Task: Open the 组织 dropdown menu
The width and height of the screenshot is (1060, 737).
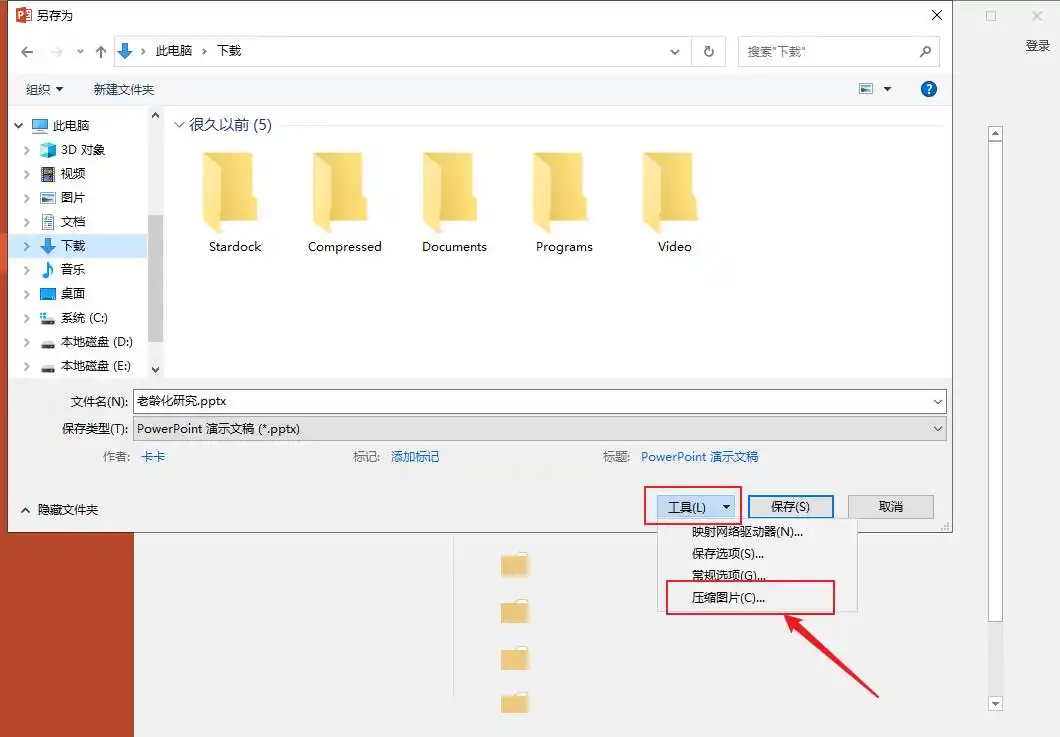Action: 45,89
